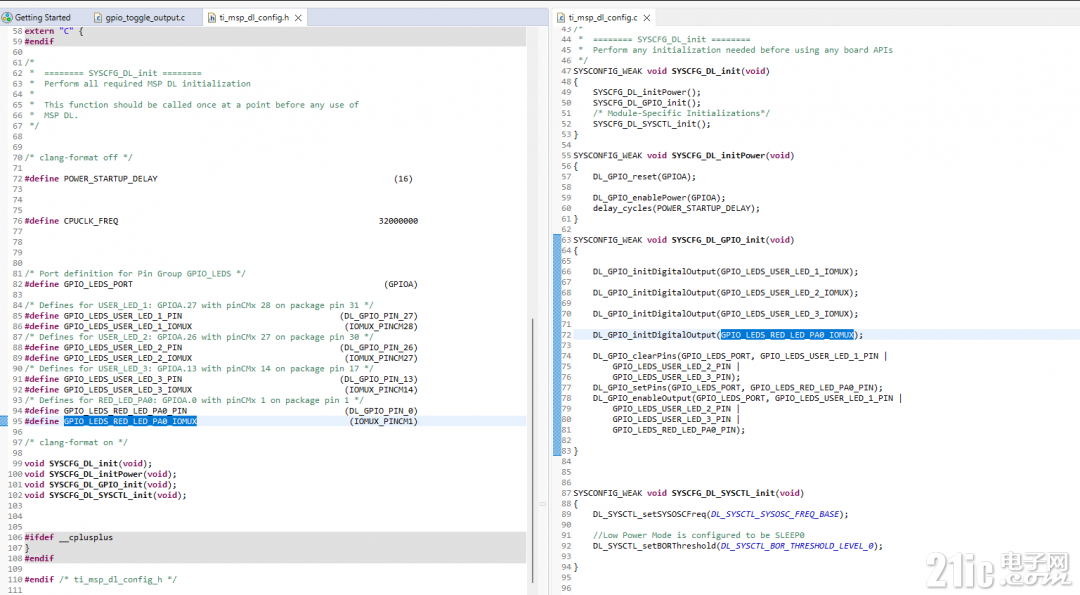The height and width of the screenshot is (595, 1080).
Task: Click the 'clang-format off' comment
Action: click(x=79, y=158)
